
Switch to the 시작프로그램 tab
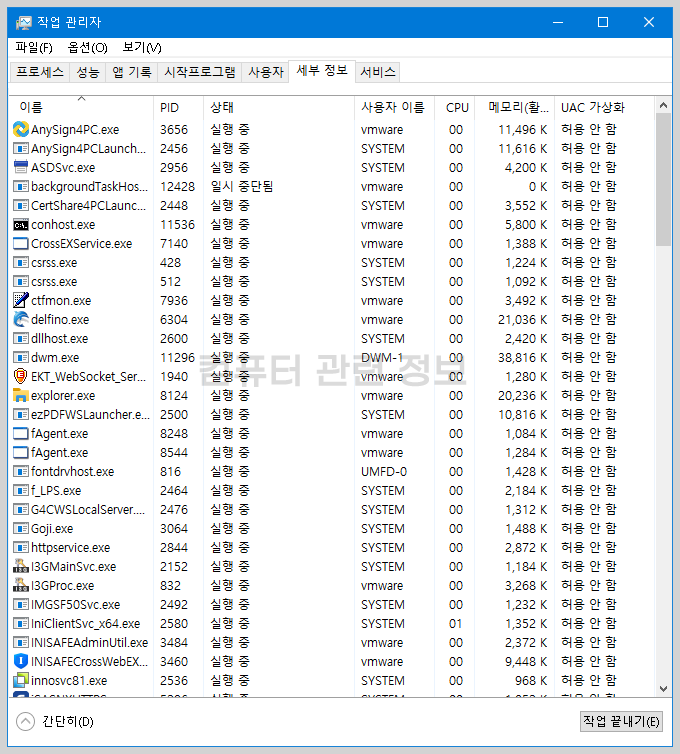click(200, 72)
